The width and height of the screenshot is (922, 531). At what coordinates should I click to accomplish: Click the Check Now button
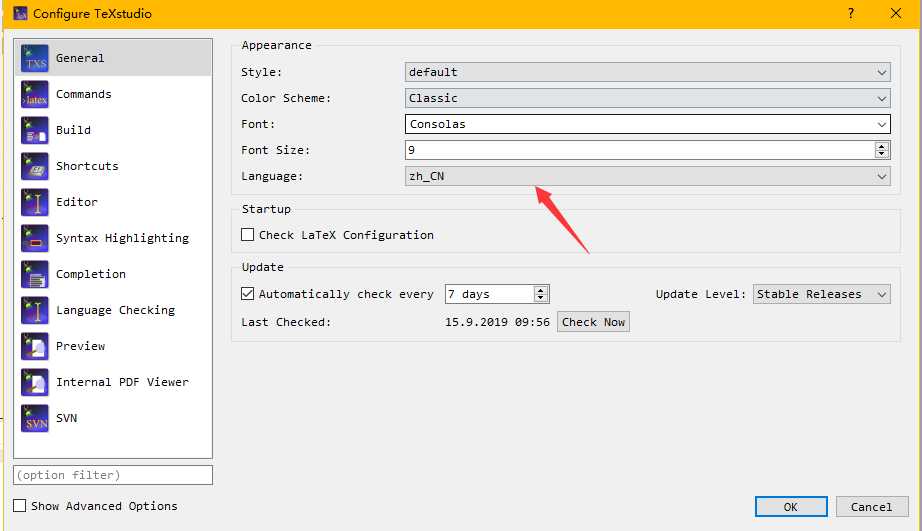[593, 322]
